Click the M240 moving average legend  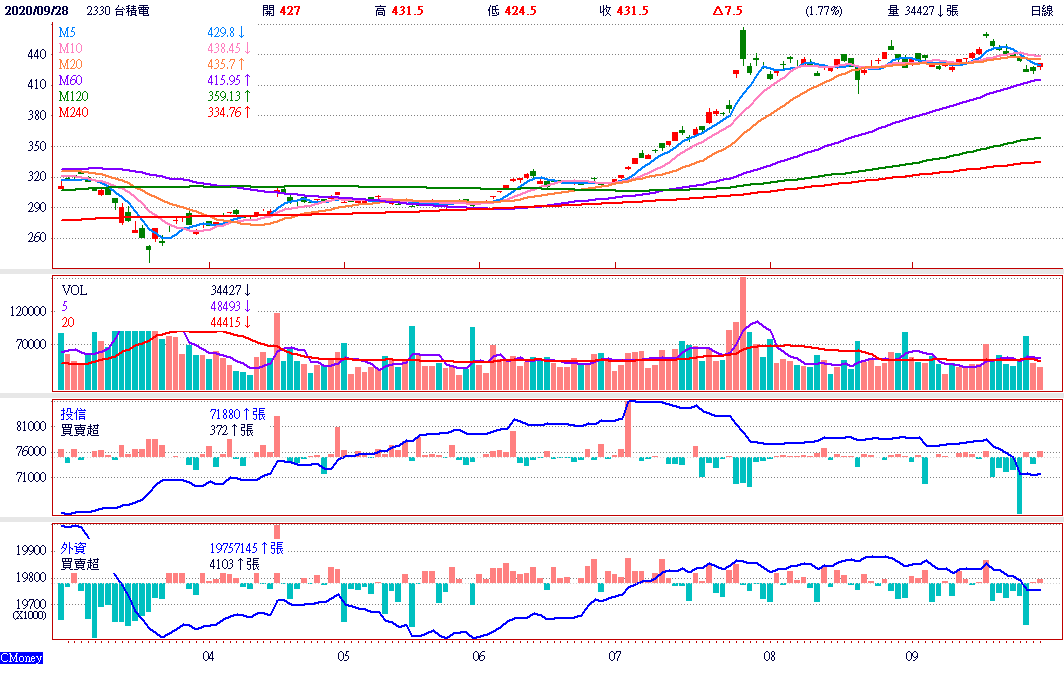tap(72, 112)
